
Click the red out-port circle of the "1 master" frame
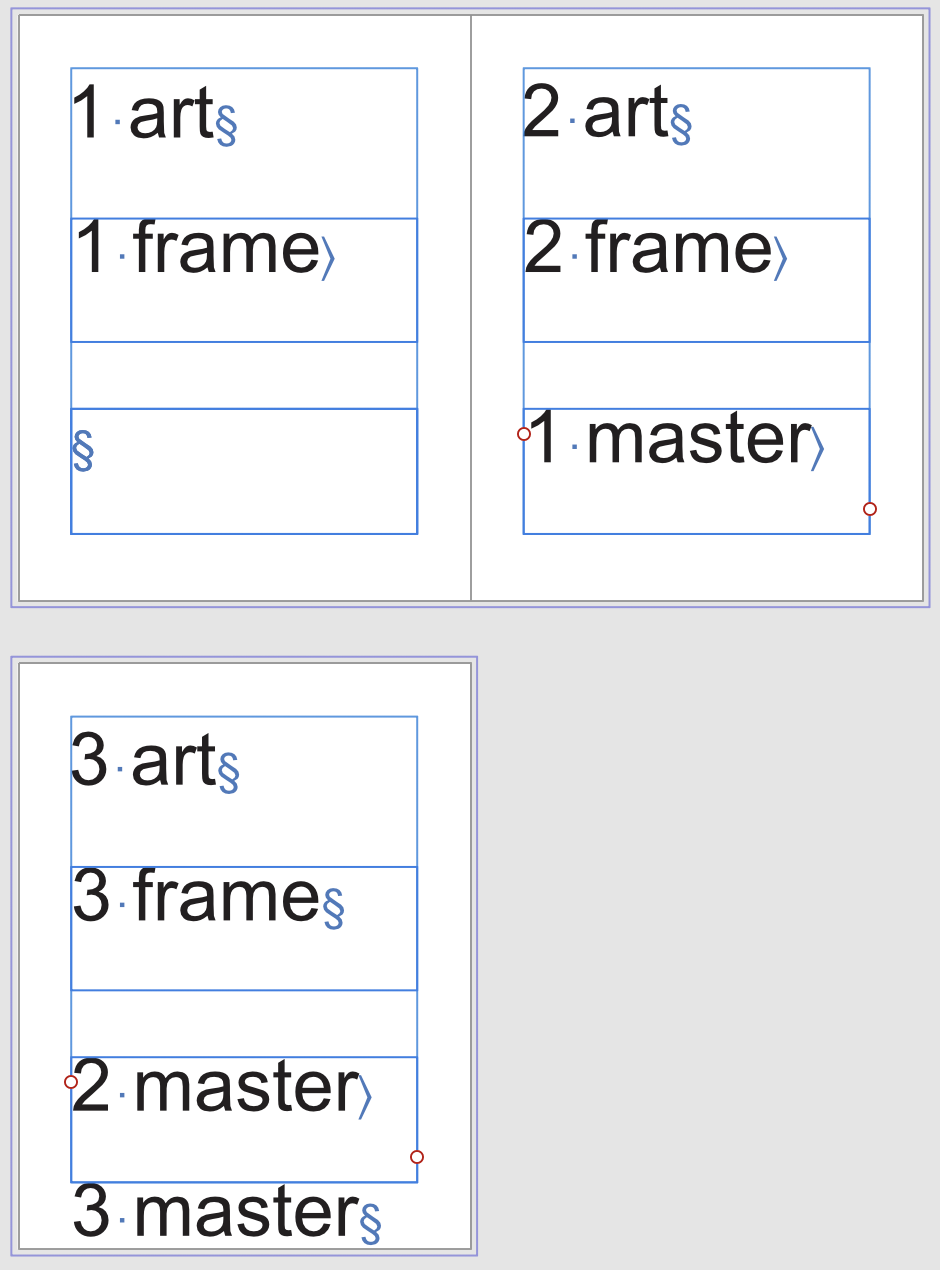coord(870,509)
